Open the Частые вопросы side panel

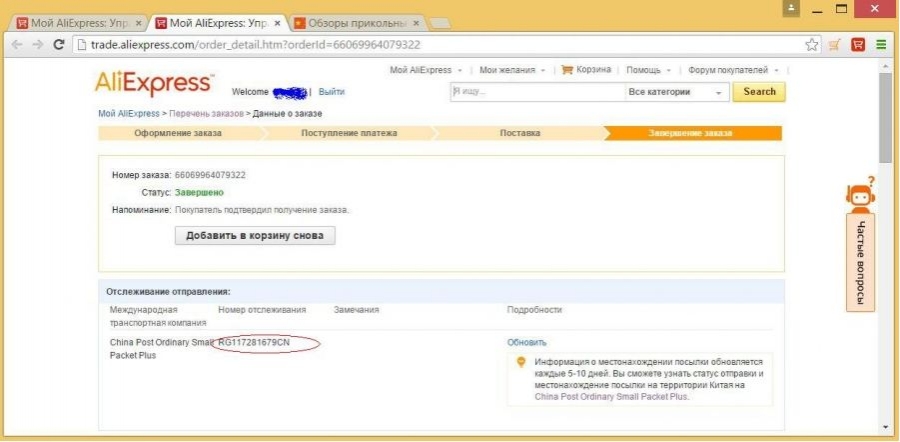click(860, 263)
